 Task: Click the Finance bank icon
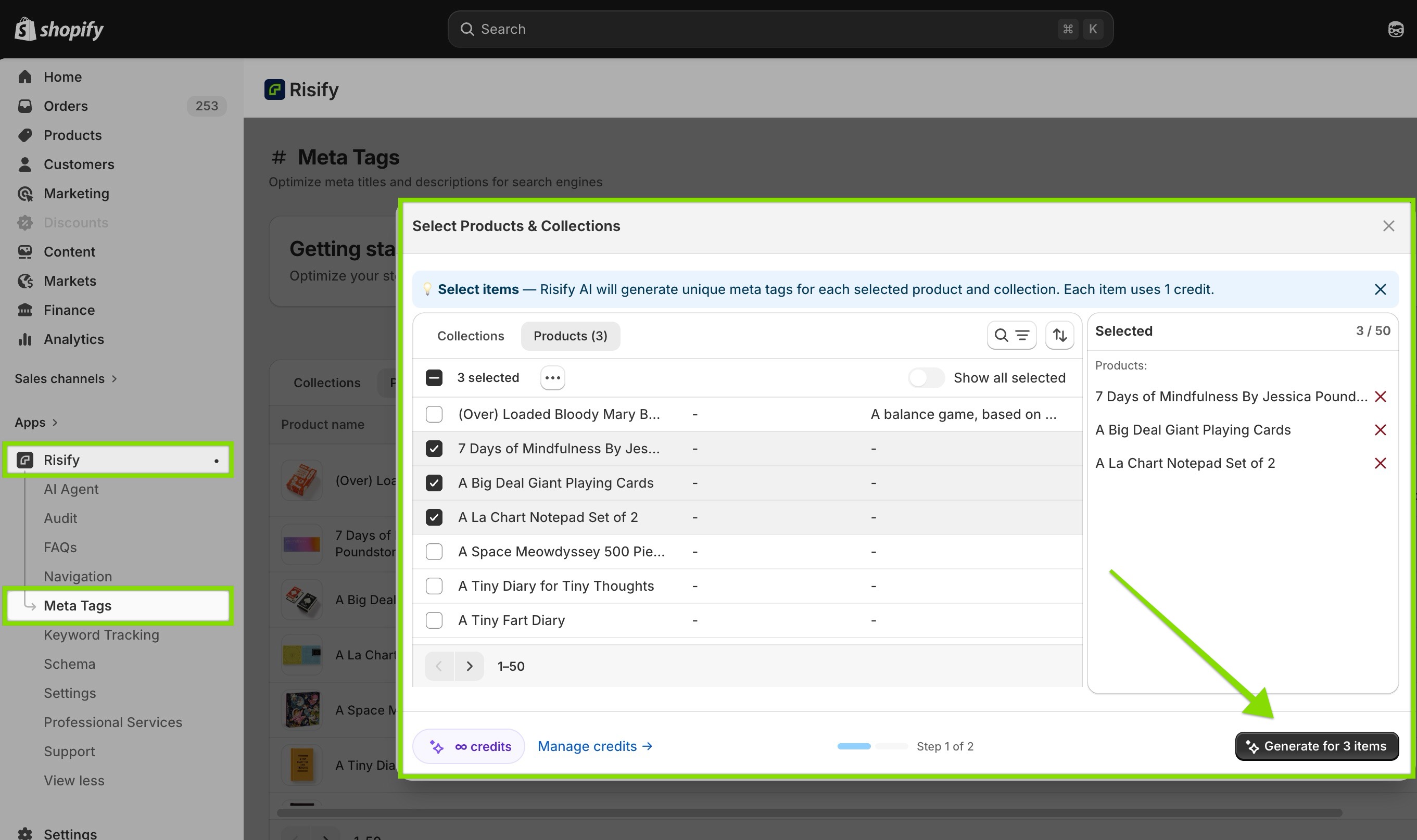25,310
